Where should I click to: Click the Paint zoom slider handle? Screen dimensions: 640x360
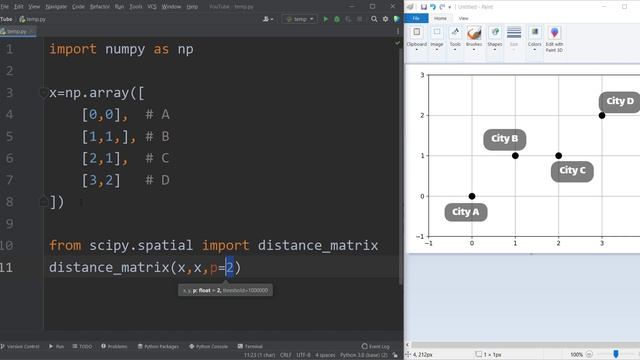[616, 354]
